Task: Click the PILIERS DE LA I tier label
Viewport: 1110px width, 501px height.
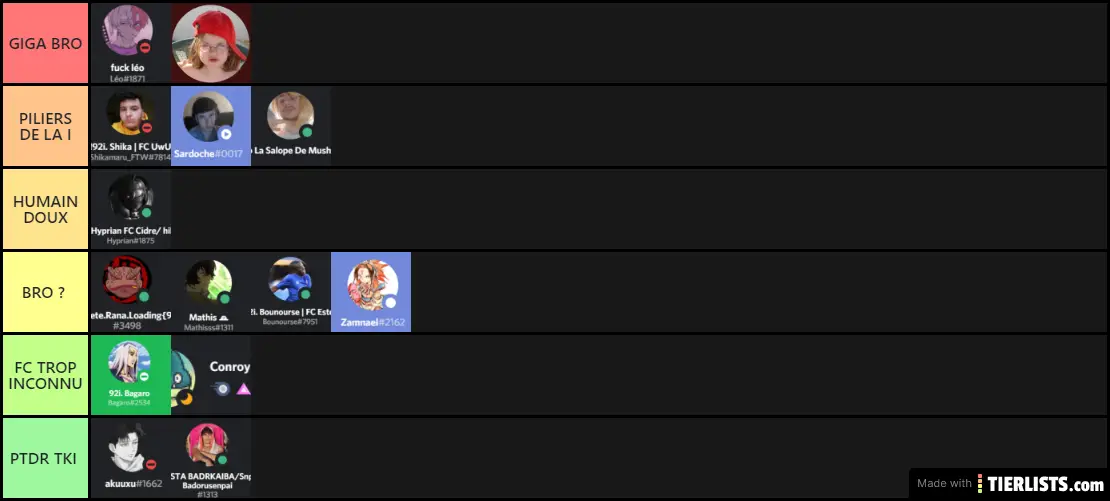Action: [45, 126]
